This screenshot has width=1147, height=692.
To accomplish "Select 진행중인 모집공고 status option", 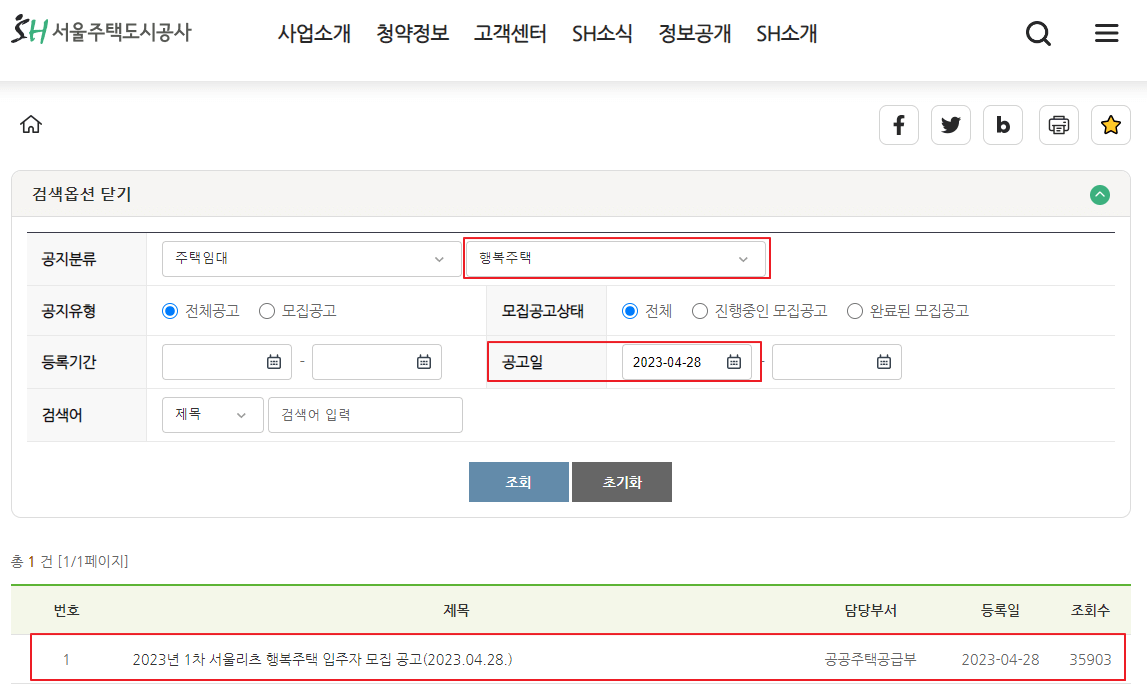I will pos(700,309).
